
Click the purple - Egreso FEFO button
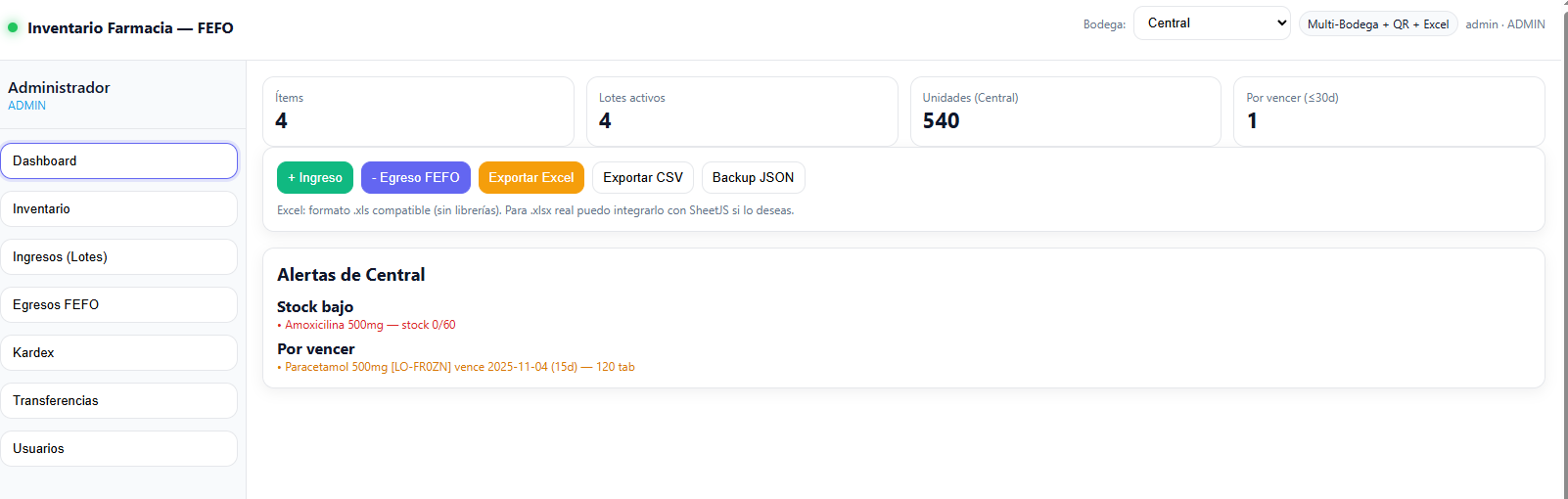point(416,178)
